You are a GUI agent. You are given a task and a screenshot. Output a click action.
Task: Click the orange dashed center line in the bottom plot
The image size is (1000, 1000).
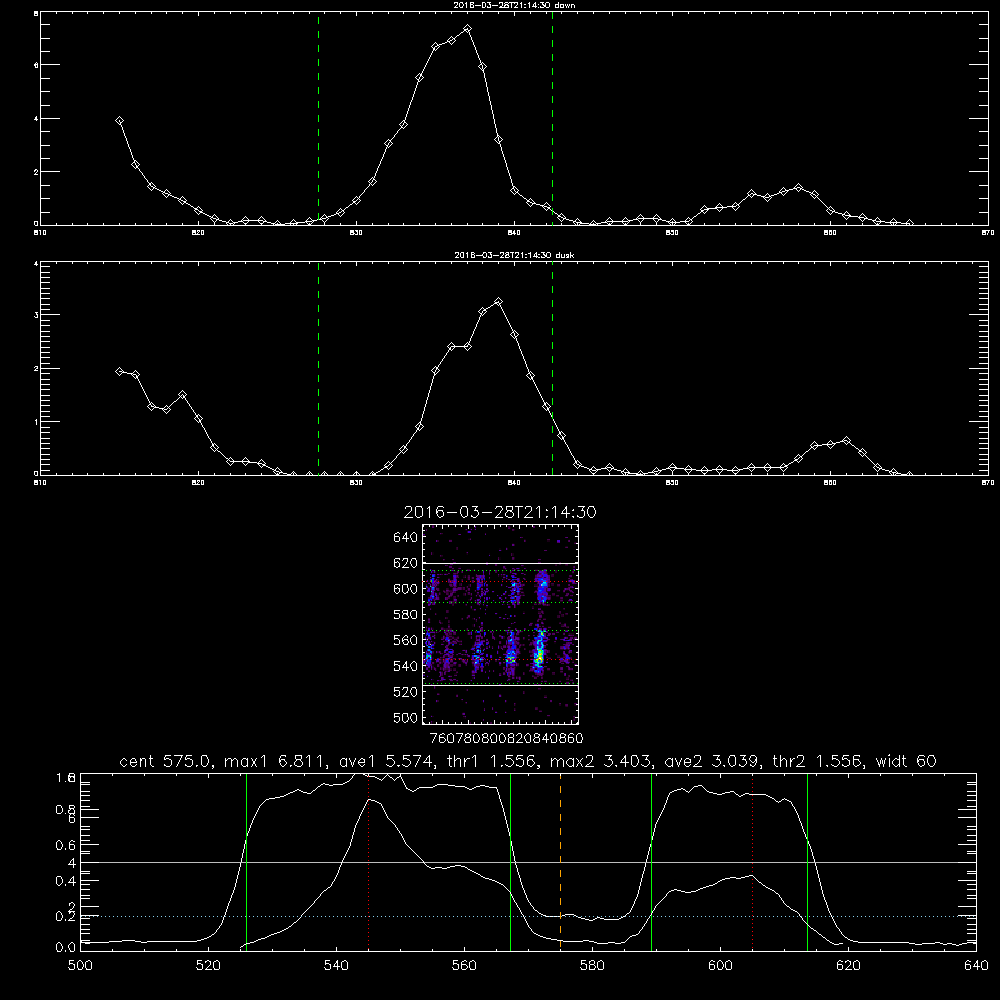click(561, 862)
